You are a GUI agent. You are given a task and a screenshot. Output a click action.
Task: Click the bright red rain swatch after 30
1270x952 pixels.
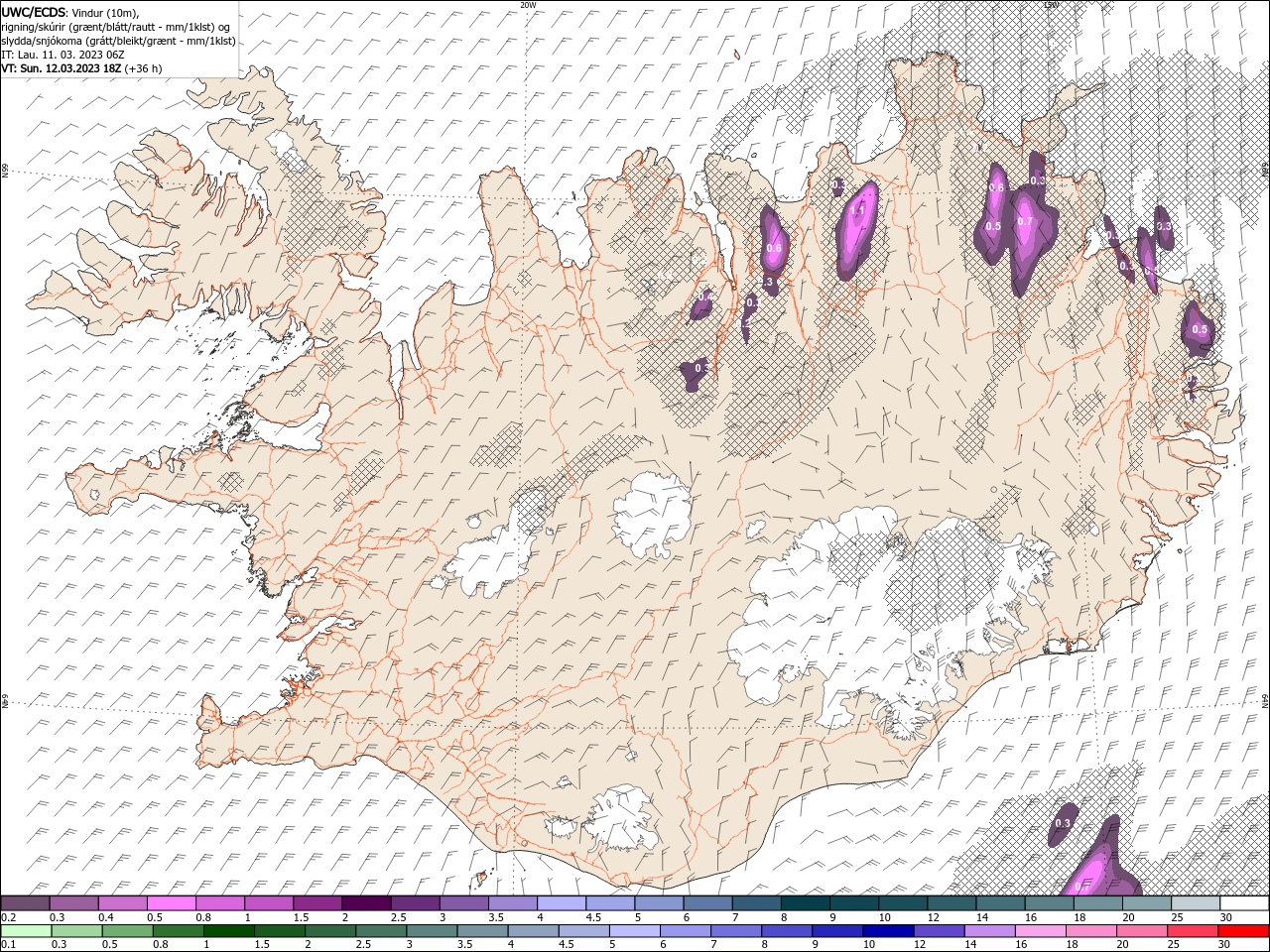coord(1242,931)
